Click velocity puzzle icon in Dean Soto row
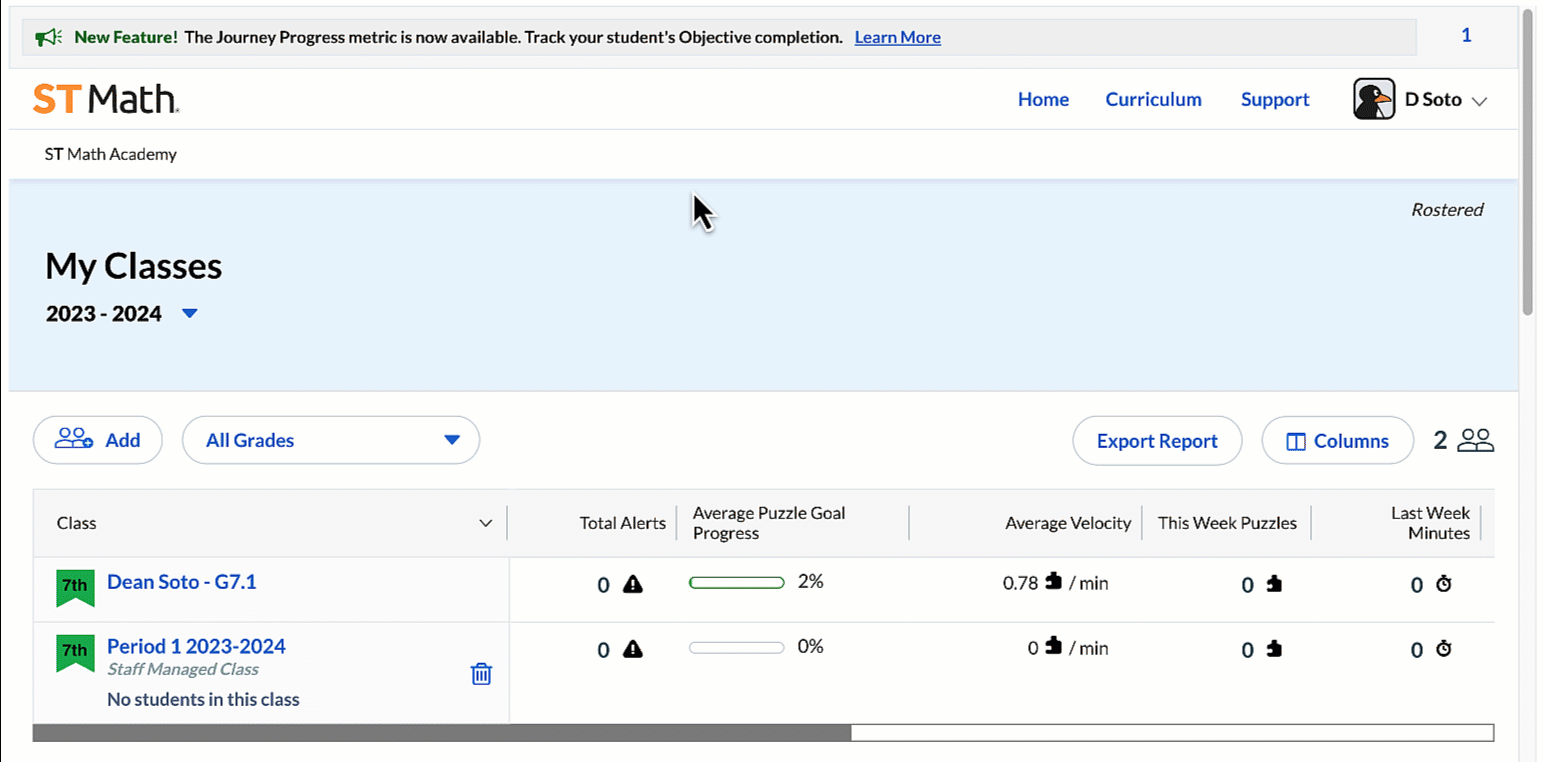 [x=1053, y=581]
